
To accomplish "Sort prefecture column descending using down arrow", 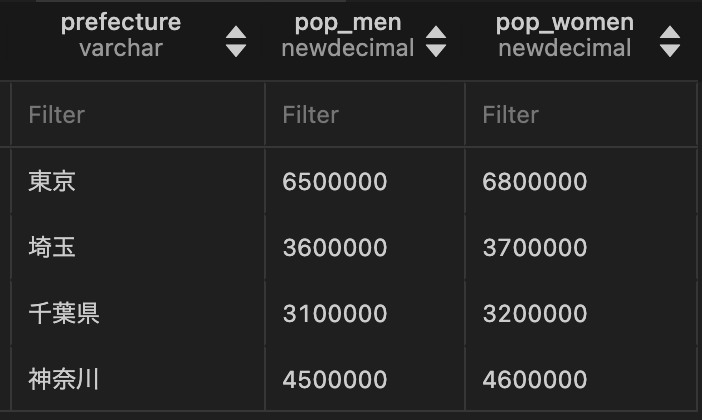I will coord(235,50).
